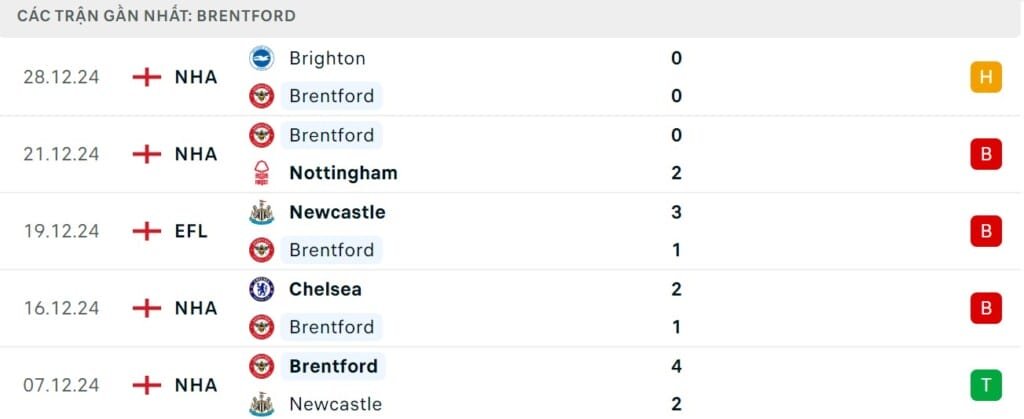
Task: Click Newcastle crest in the 07.12.24 match
Action: click(x=261, y=404)
